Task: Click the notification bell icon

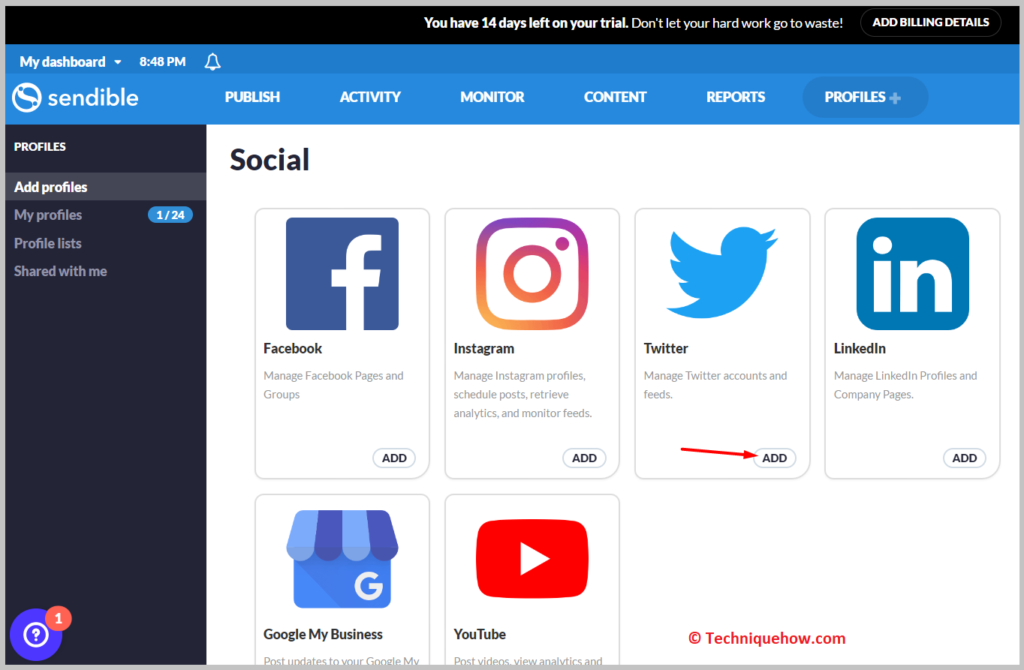Action: coord(212,61)
